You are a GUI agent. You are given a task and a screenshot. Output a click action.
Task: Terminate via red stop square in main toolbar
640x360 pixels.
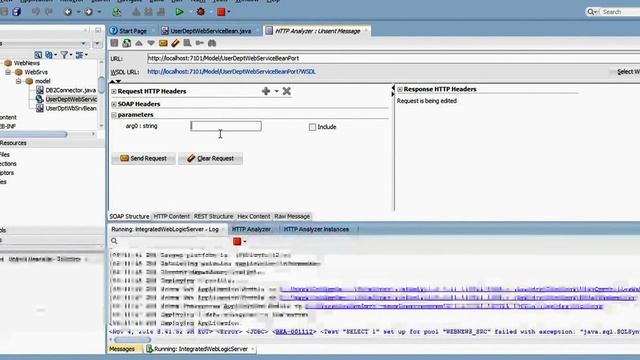coord(221,12)
